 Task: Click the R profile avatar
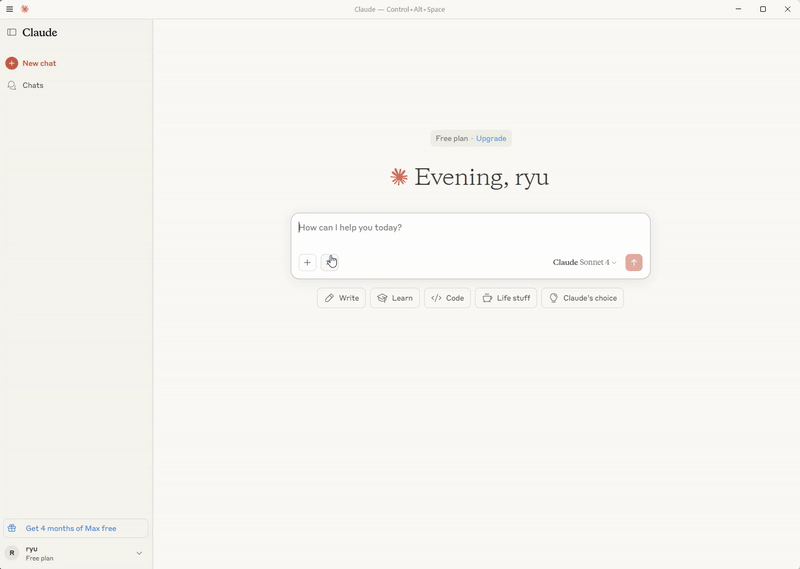[12, 553]
